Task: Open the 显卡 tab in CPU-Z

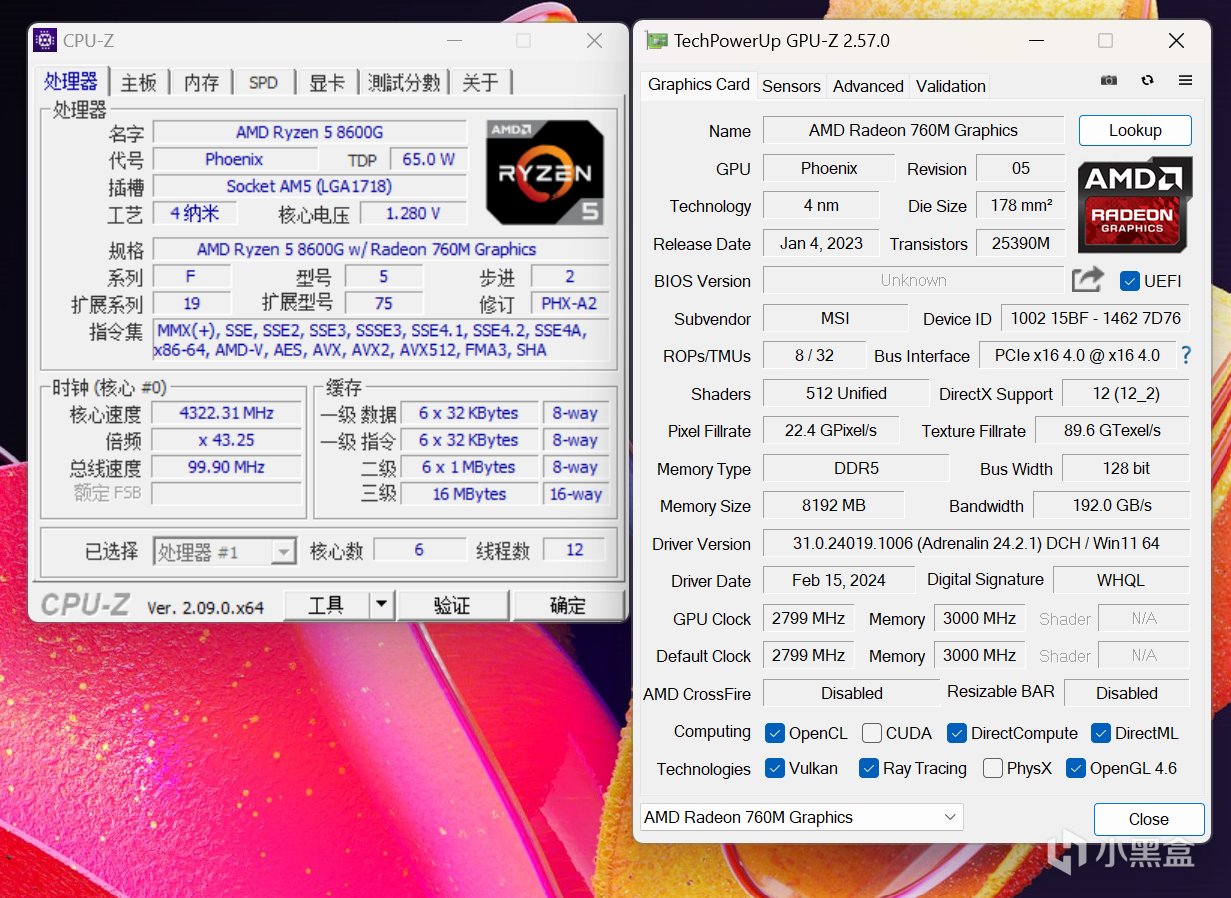Action: tap(327, 82)
